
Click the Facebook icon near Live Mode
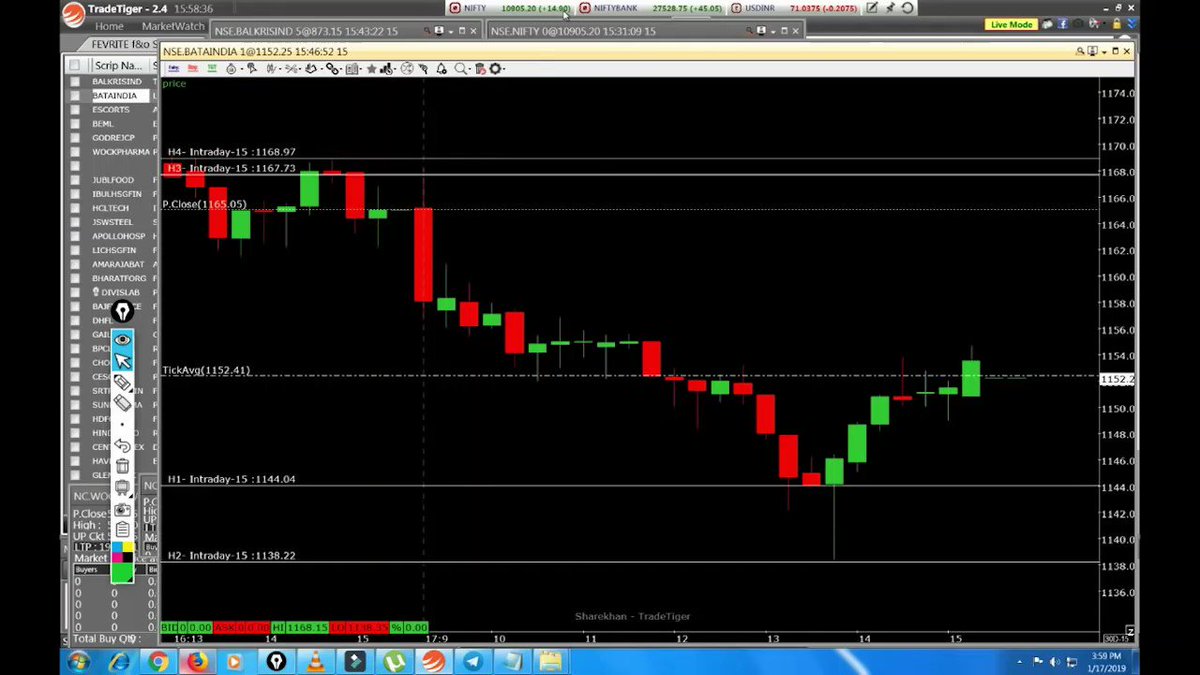point(1063,24)
